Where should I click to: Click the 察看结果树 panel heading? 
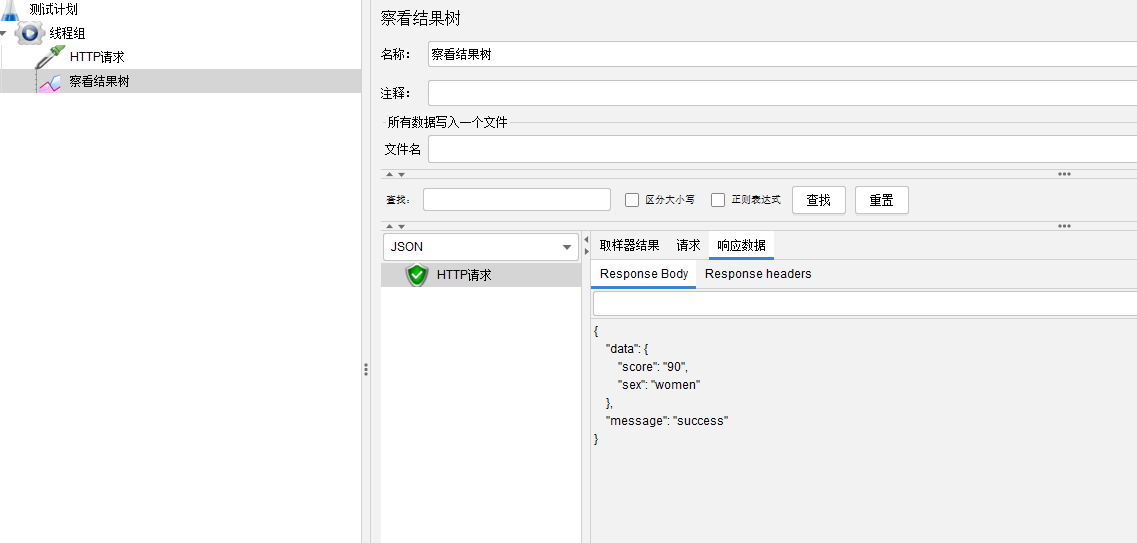[421, 18]
